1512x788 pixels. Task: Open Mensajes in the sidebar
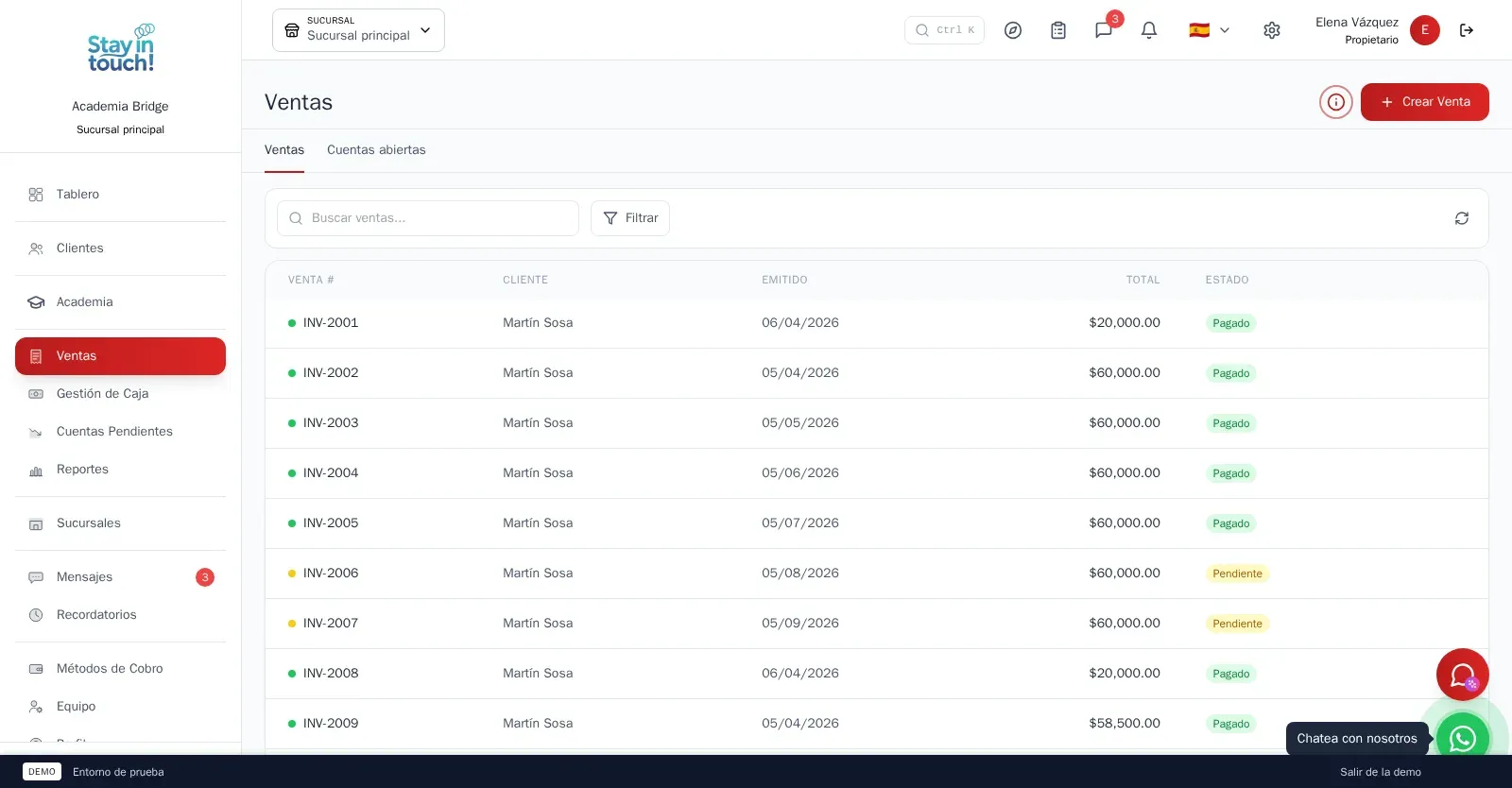tap(121, 577)
